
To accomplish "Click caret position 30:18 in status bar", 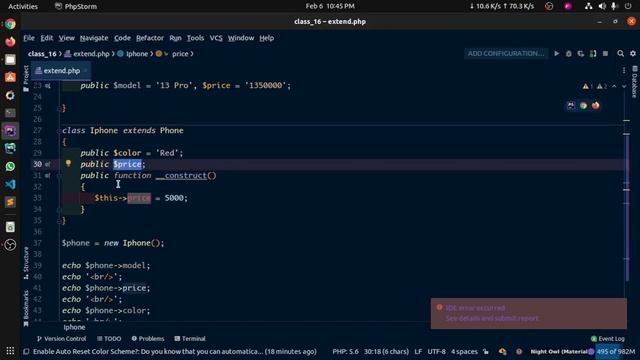I will tap(386, 351).
